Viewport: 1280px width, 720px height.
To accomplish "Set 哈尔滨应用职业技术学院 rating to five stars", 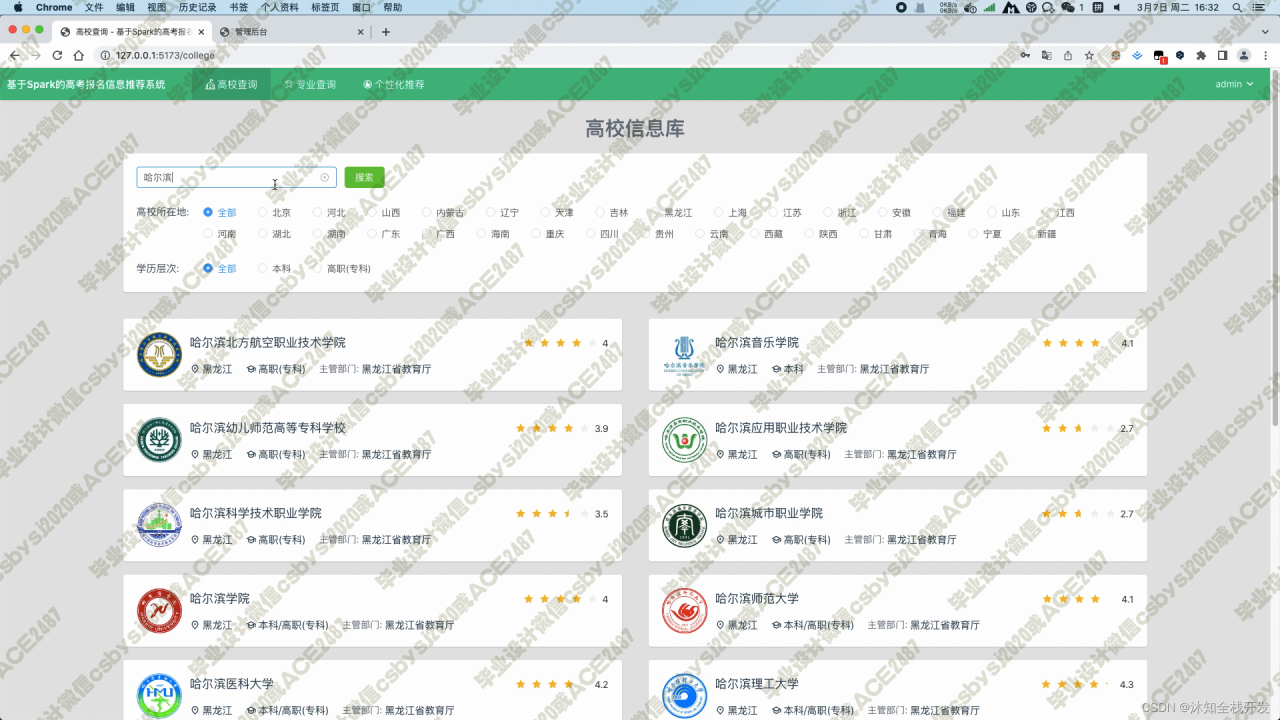I will click(x=1109, y=428).
